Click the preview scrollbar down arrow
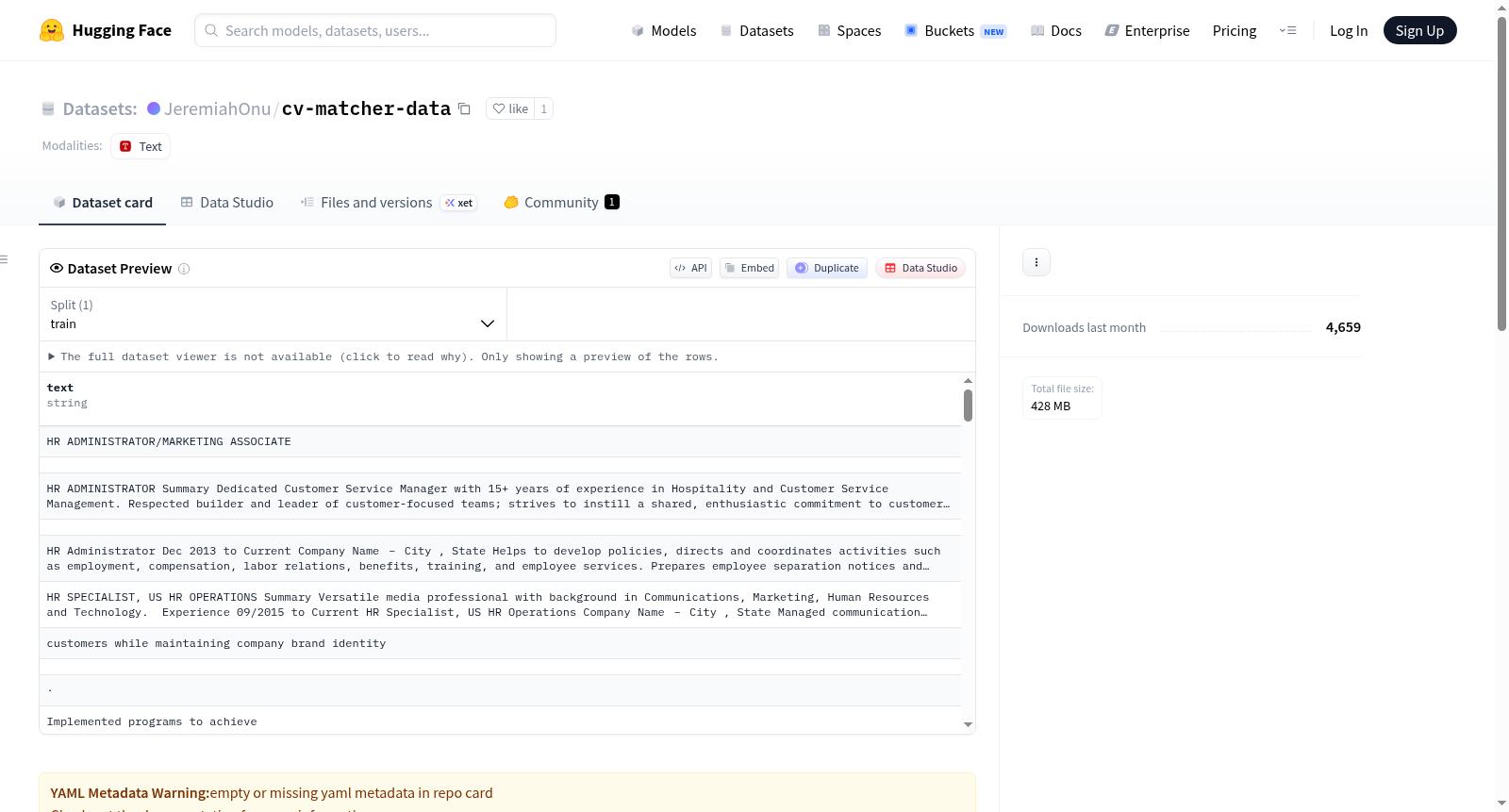This screenshot has width=1509, height=812. coord(968,724)
